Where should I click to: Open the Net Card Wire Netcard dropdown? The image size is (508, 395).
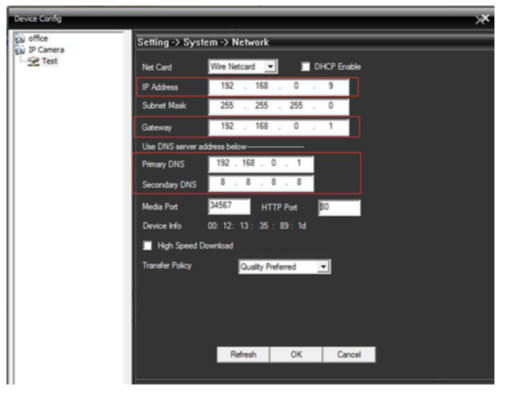(x=243, y=67)
